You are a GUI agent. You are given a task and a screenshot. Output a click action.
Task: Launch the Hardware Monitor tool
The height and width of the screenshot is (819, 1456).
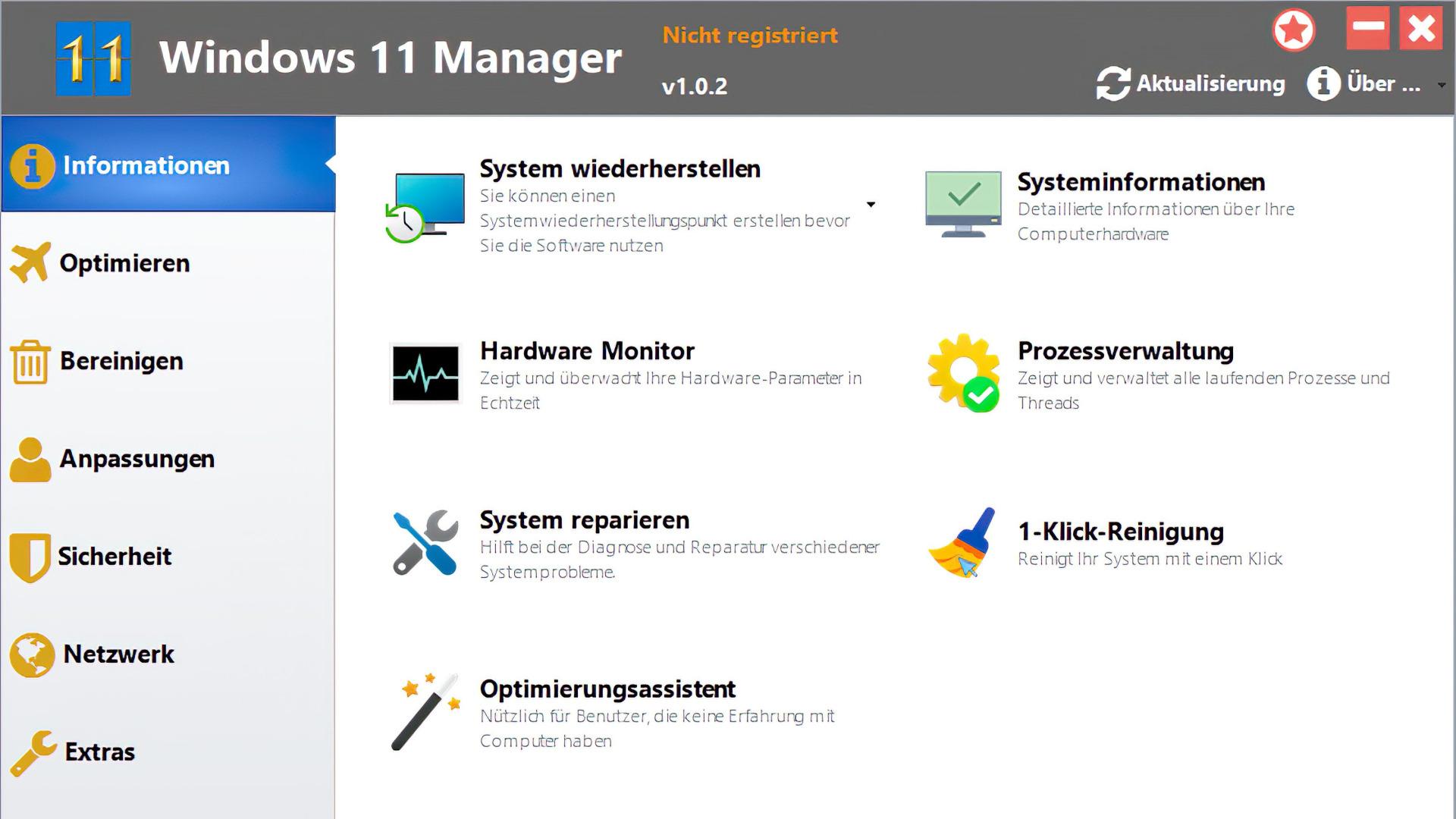[x=587, y=350]
